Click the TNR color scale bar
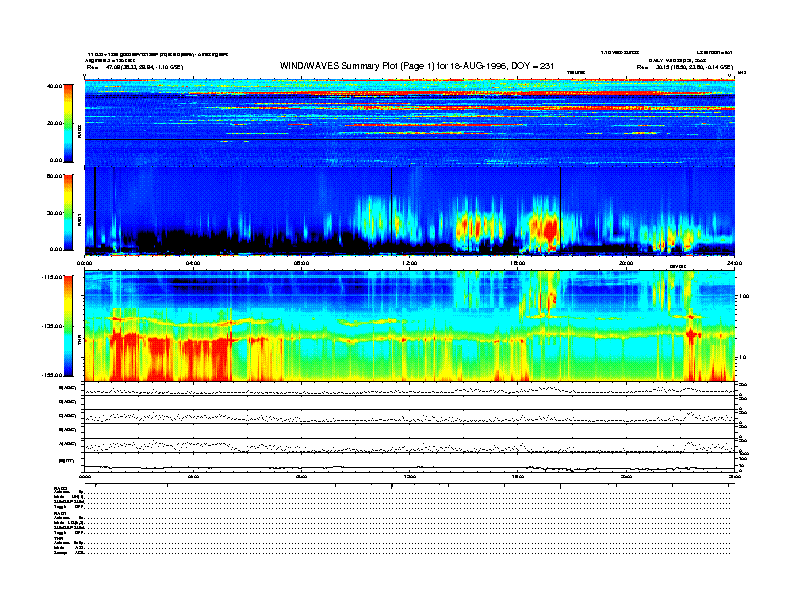Image resolution: width=792 pixels, height=612 pixels. [x=68, y=326]
